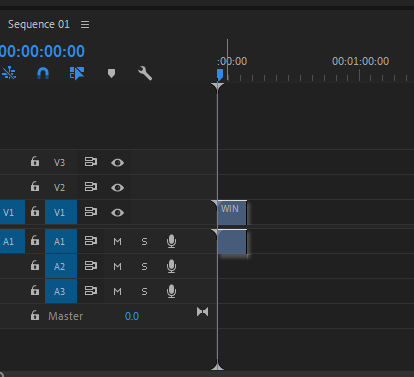
Task: Select the Sequence 01 tab
Action: (x=39, y=24)
